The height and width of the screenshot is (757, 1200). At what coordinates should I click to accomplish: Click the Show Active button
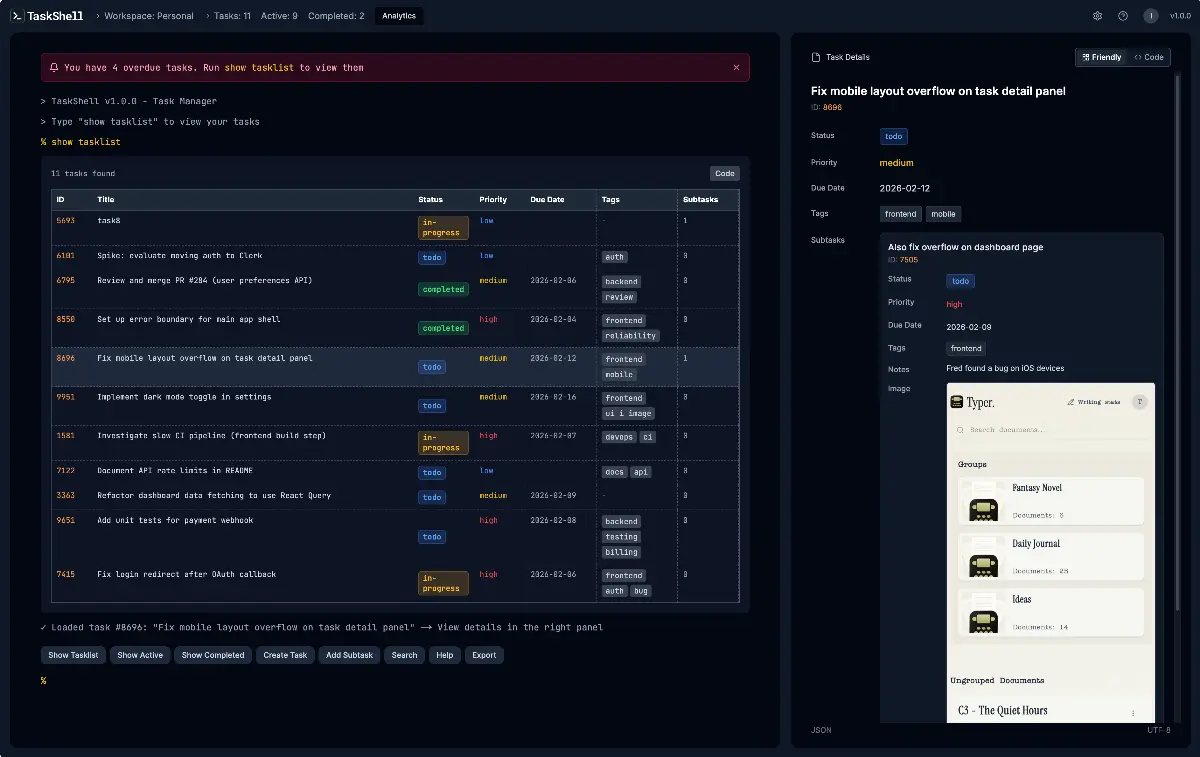tap(140, 655)
